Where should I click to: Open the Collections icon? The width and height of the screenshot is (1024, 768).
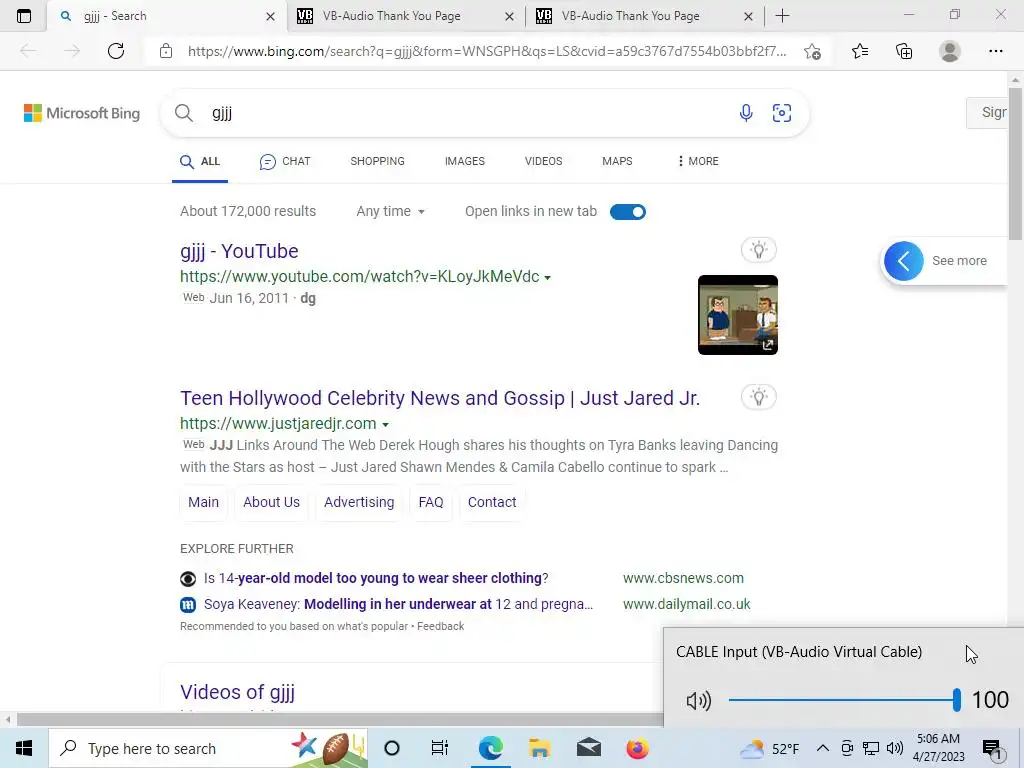tap(904, 51)
